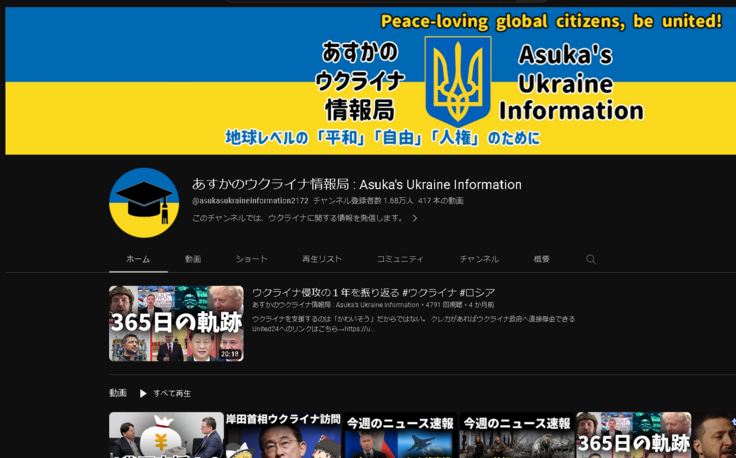The width and height of the screenshot is (736, 458).
Task: Click the channel description text このチャンネルでは
Action: [x=298, y=218]
